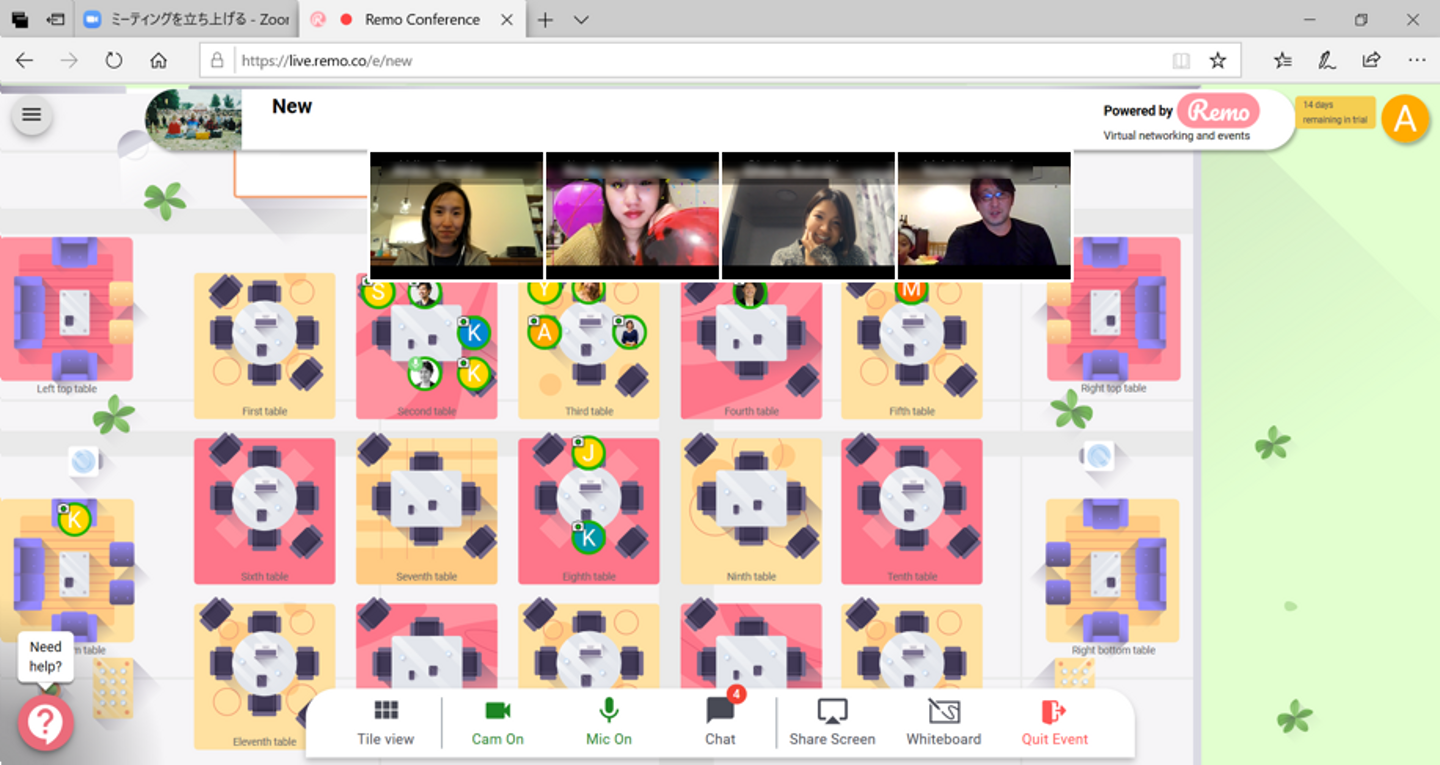Click the yellow K avatar at Second table

pyautogui.click(x=474, y=374)
